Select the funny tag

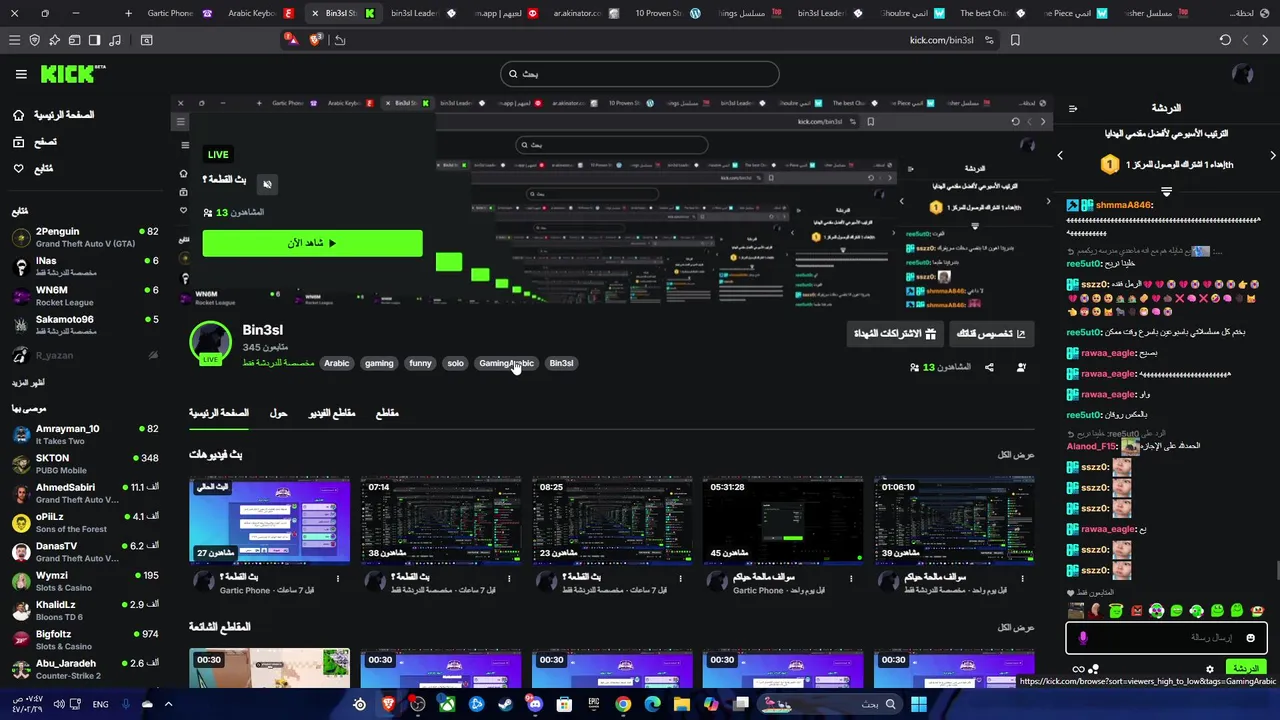(x=420, y=363)
